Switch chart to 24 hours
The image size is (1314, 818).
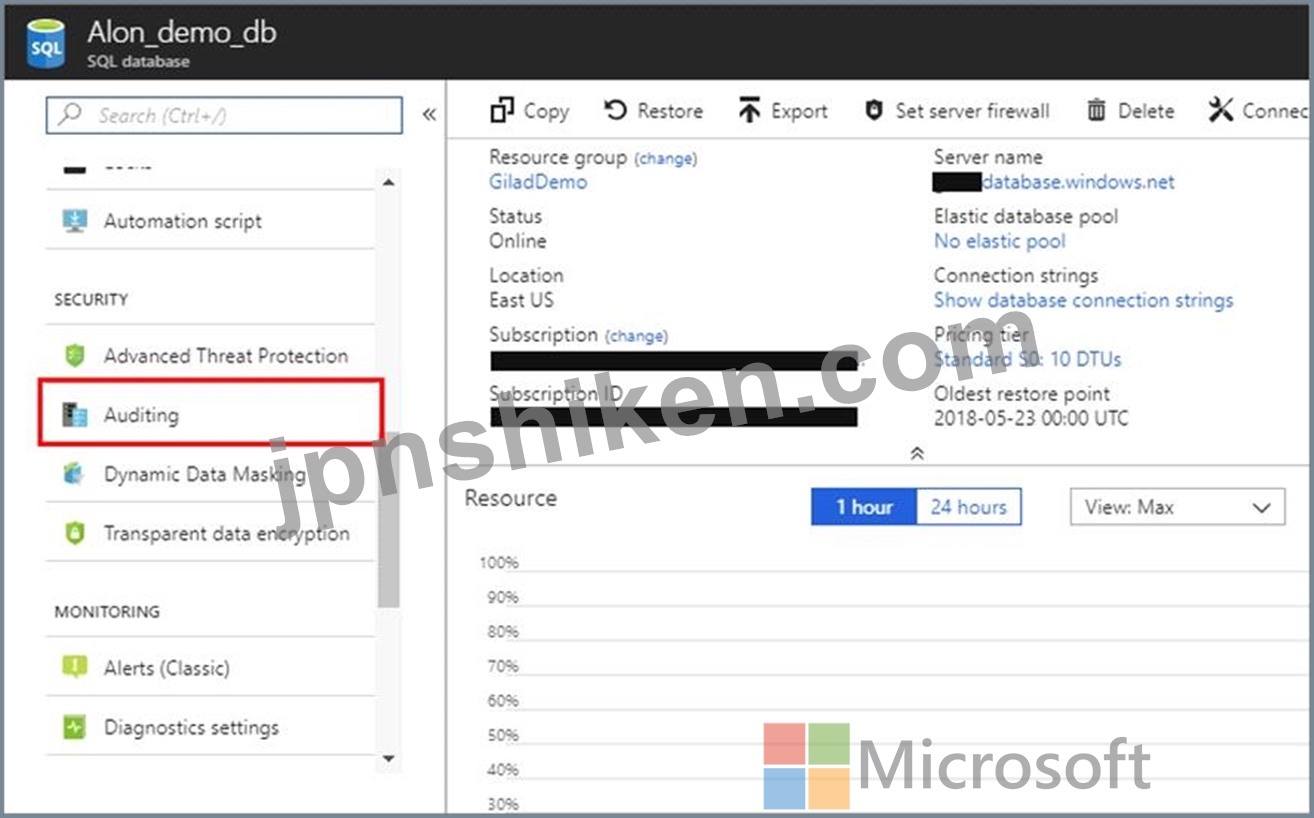tap(969, 507)
